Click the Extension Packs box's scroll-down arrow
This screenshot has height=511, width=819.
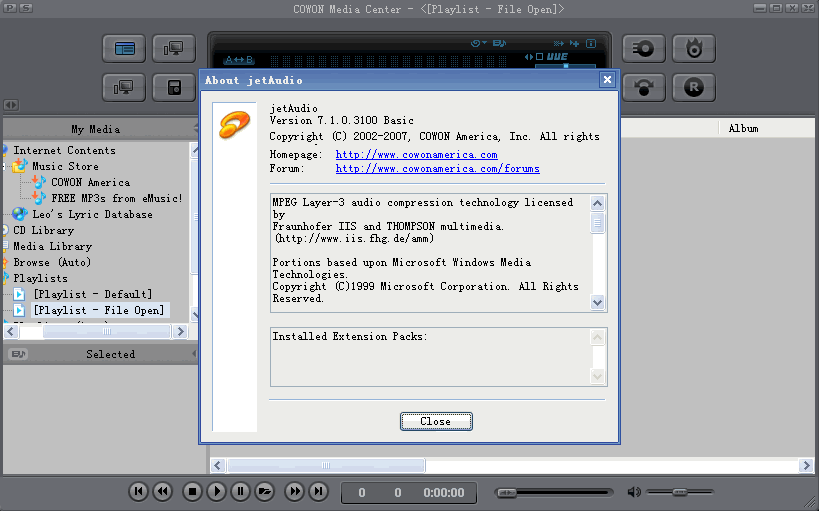597,376
